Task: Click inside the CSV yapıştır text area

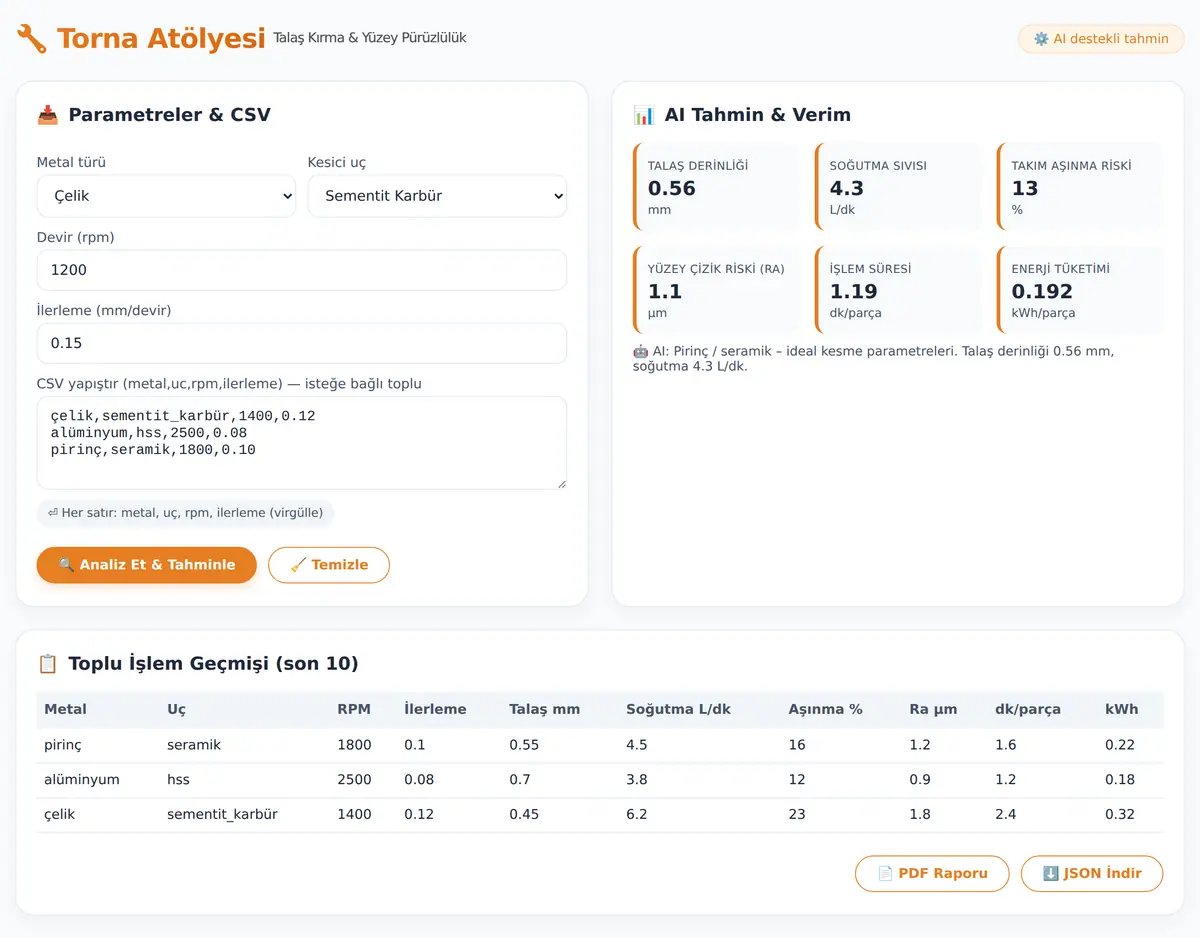Action: tap(302, 443)
